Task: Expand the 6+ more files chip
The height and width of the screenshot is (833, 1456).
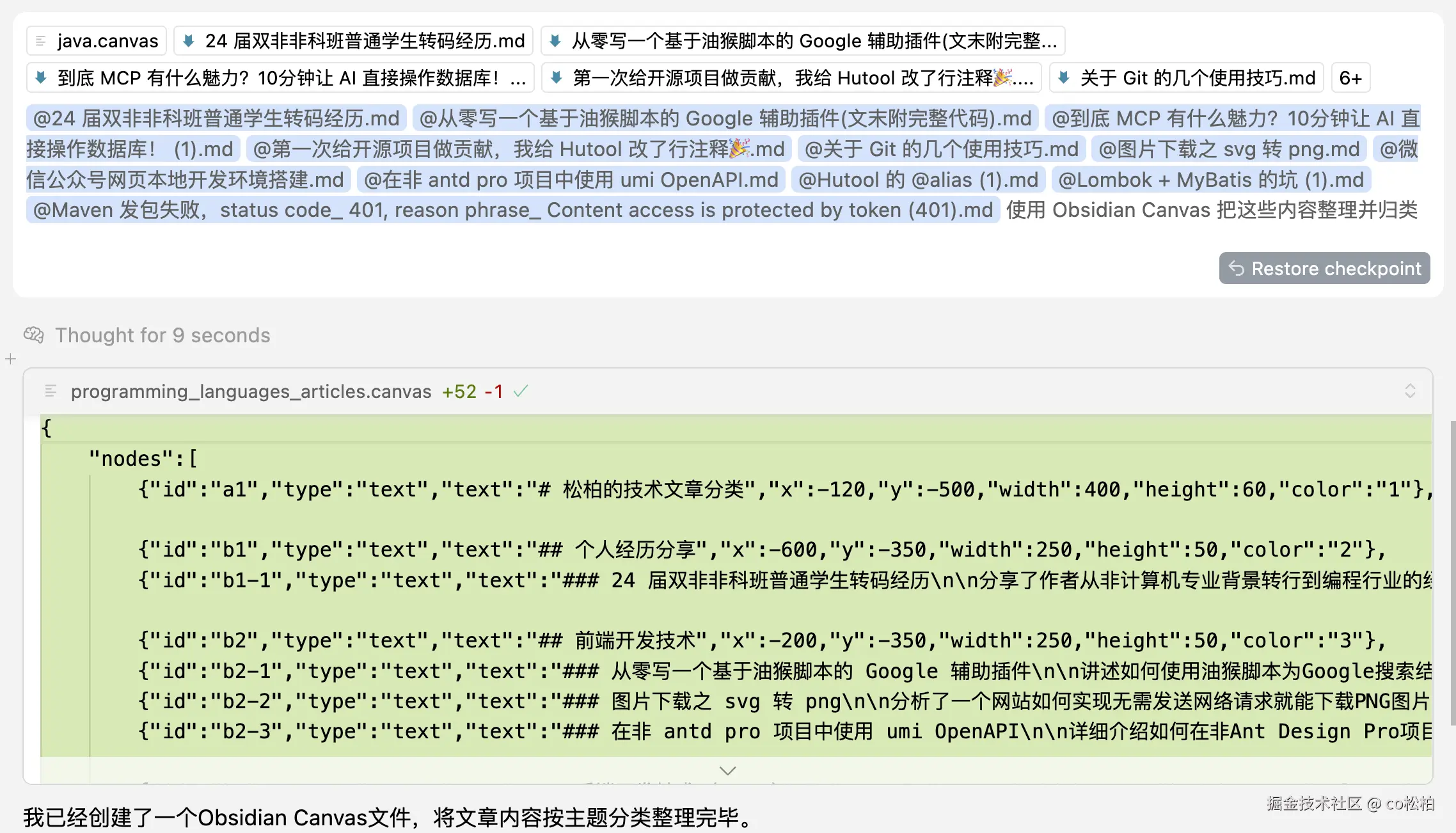Action: coord(1350,78)
